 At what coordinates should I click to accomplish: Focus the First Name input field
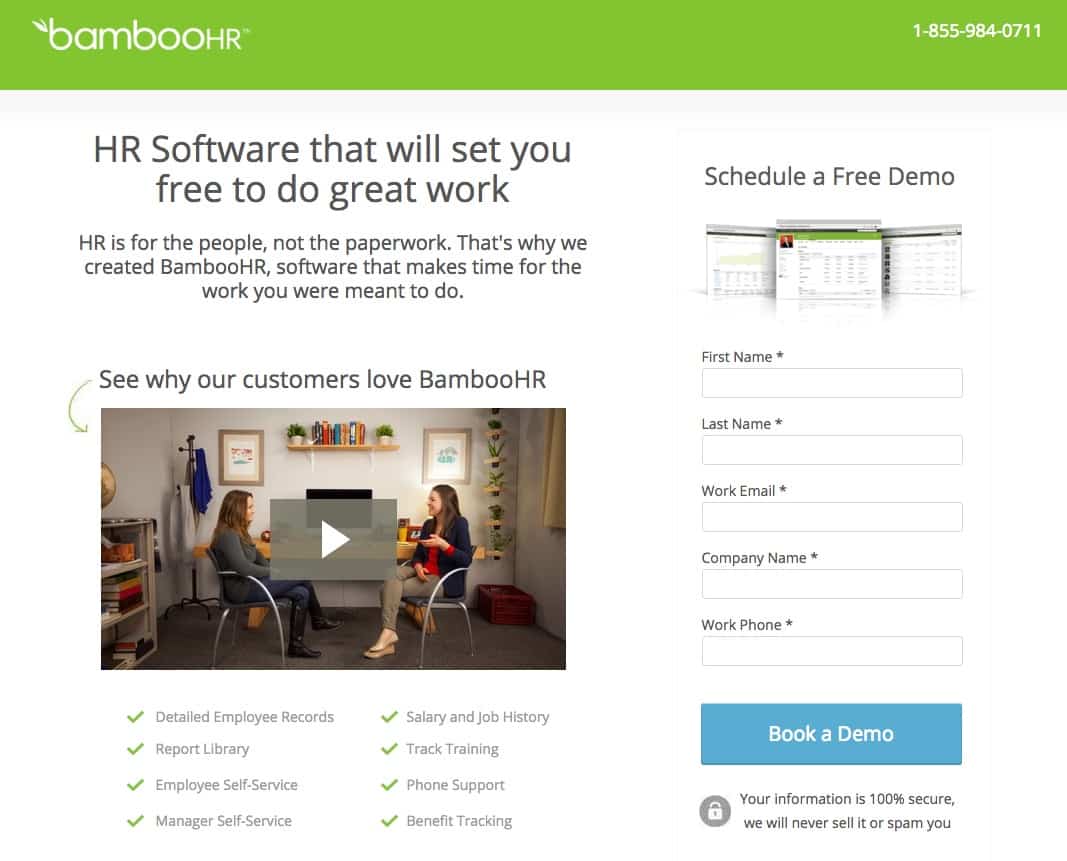(832, 383)
